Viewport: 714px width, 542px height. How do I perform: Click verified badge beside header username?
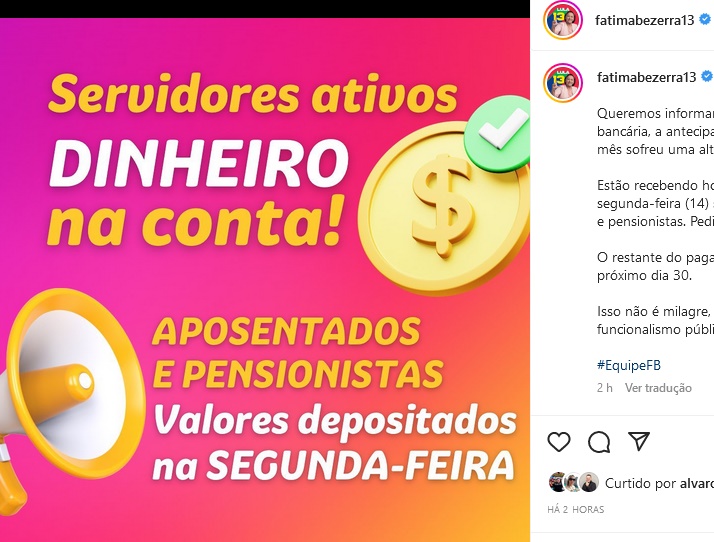tap(705, 20)
